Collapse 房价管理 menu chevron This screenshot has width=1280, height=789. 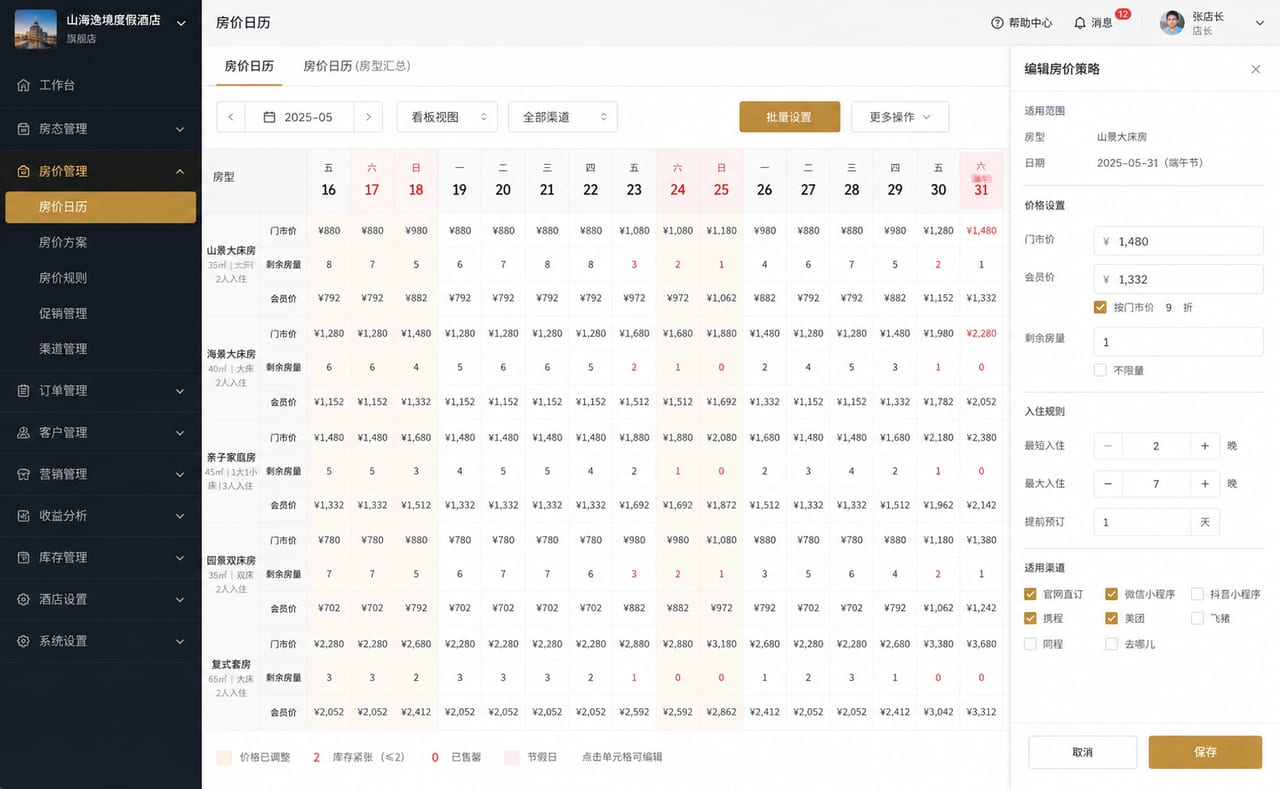[180, 171]
